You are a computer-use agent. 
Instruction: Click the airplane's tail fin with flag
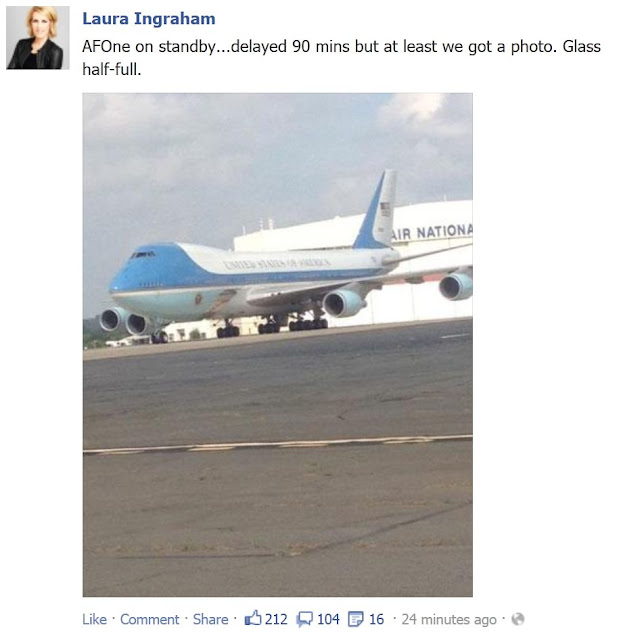click(x=376, y=210)
